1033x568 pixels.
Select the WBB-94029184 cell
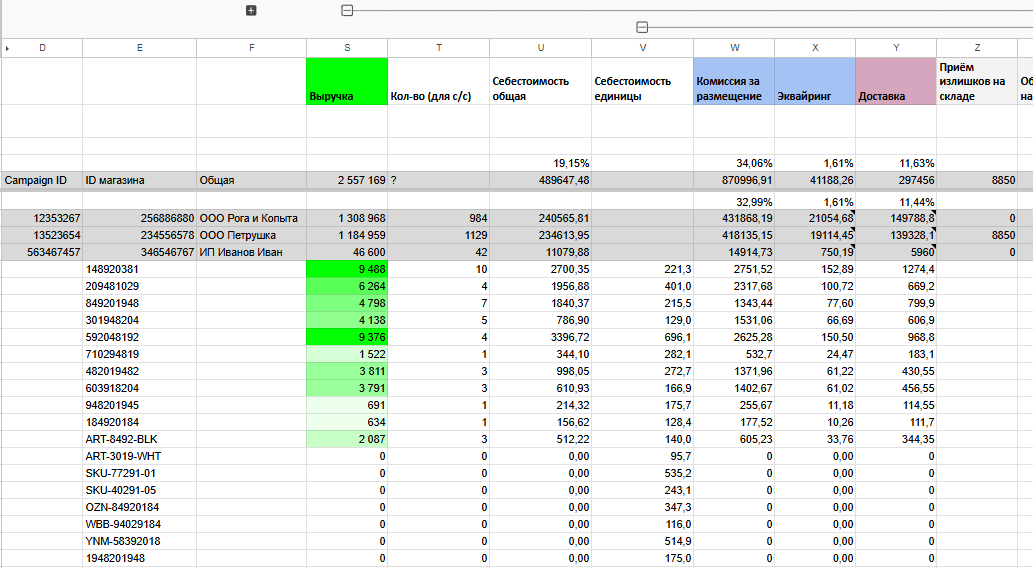coord(140,525)
